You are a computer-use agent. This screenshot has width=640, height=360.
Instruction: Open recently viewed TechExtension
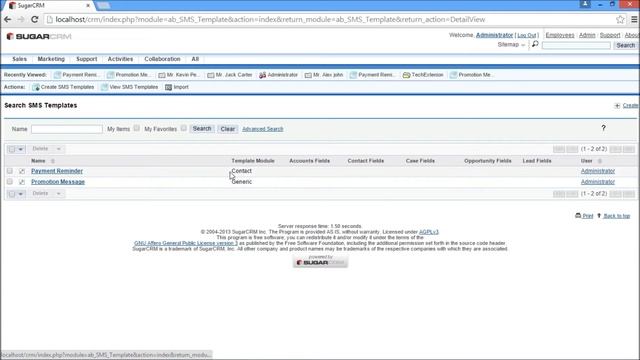coord(423,75)
